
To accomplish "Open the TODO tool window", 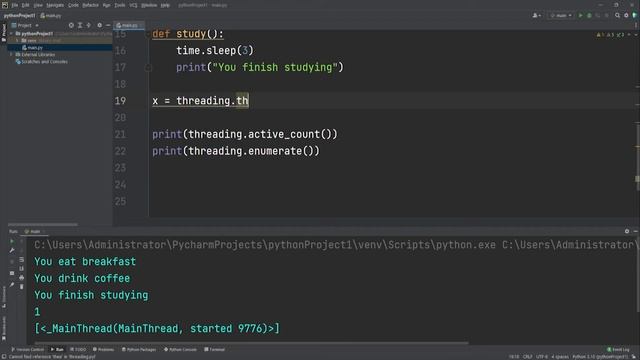I will coord(78,349).
